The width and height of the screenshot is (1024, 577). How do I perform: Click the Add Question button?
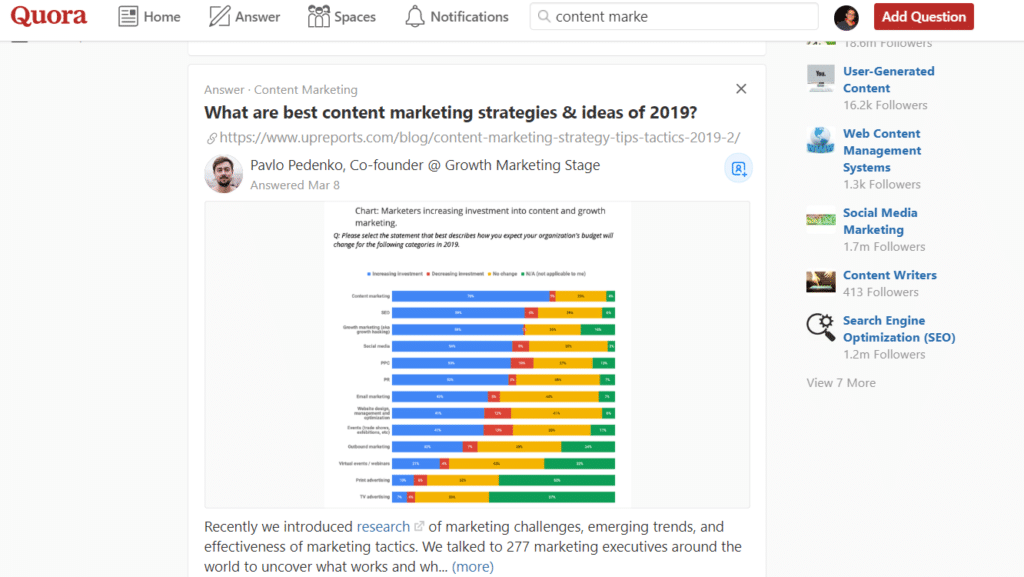[x=923, y=16]
